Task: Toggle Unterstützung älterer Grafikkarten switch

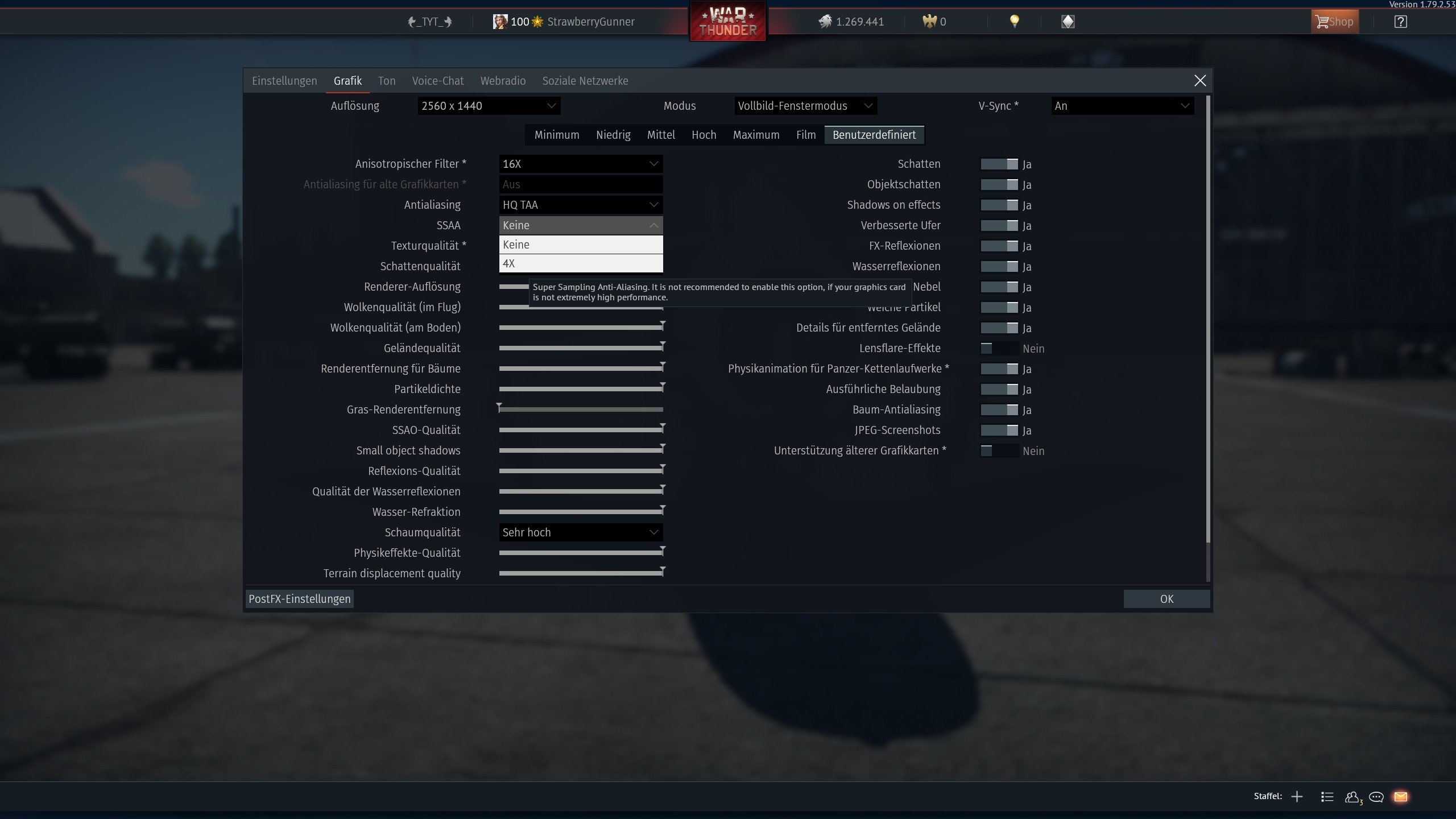Action: click(x=999, y=451)
